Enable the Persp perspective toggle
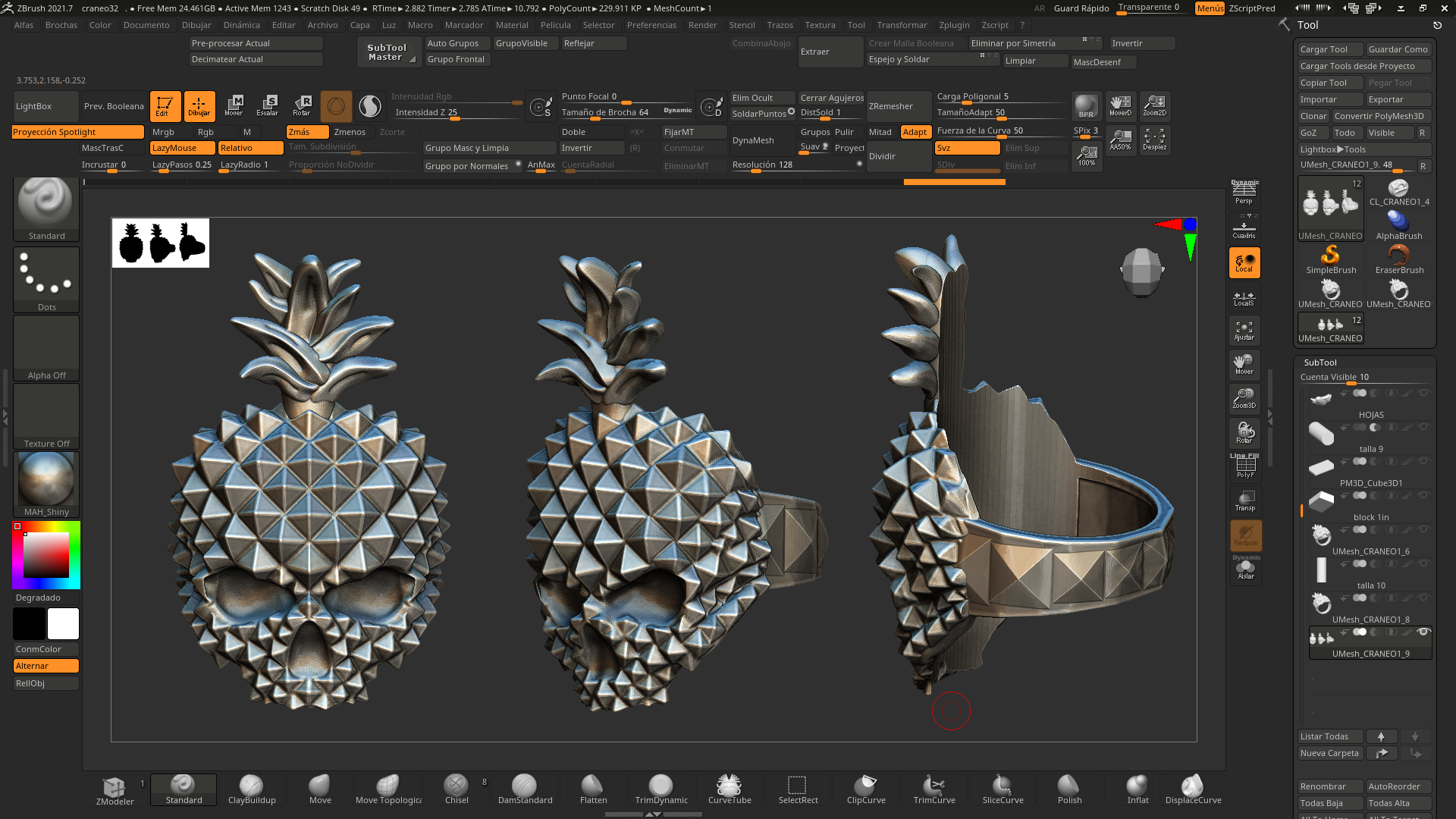 pos(1244,191)
